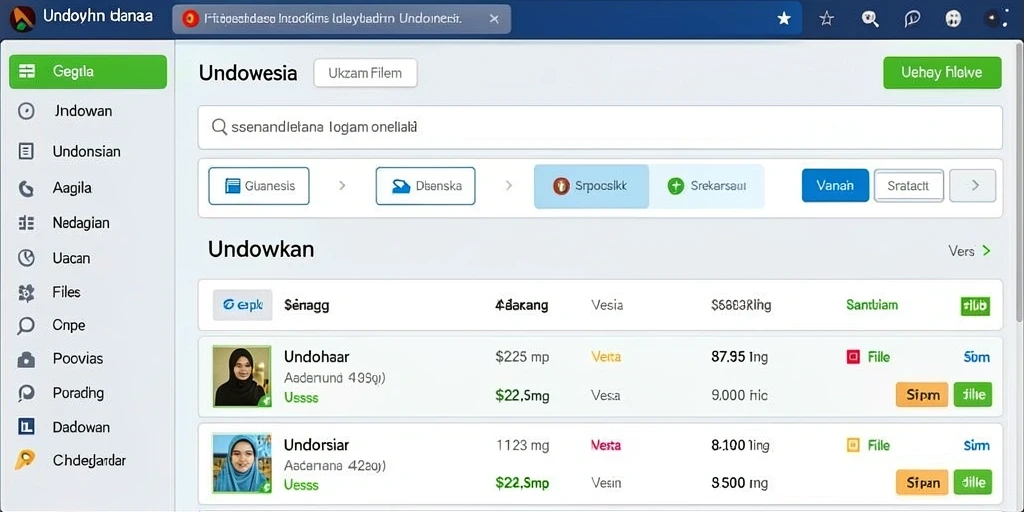Click the Undohaar name
This screenshot has height=512, width=1024.
click(317, 357)
